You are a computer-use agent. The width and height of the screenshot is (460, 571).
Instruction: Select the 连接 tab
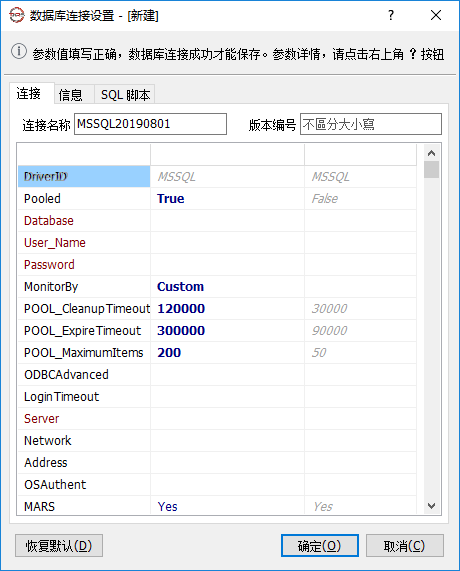point(29,93)
